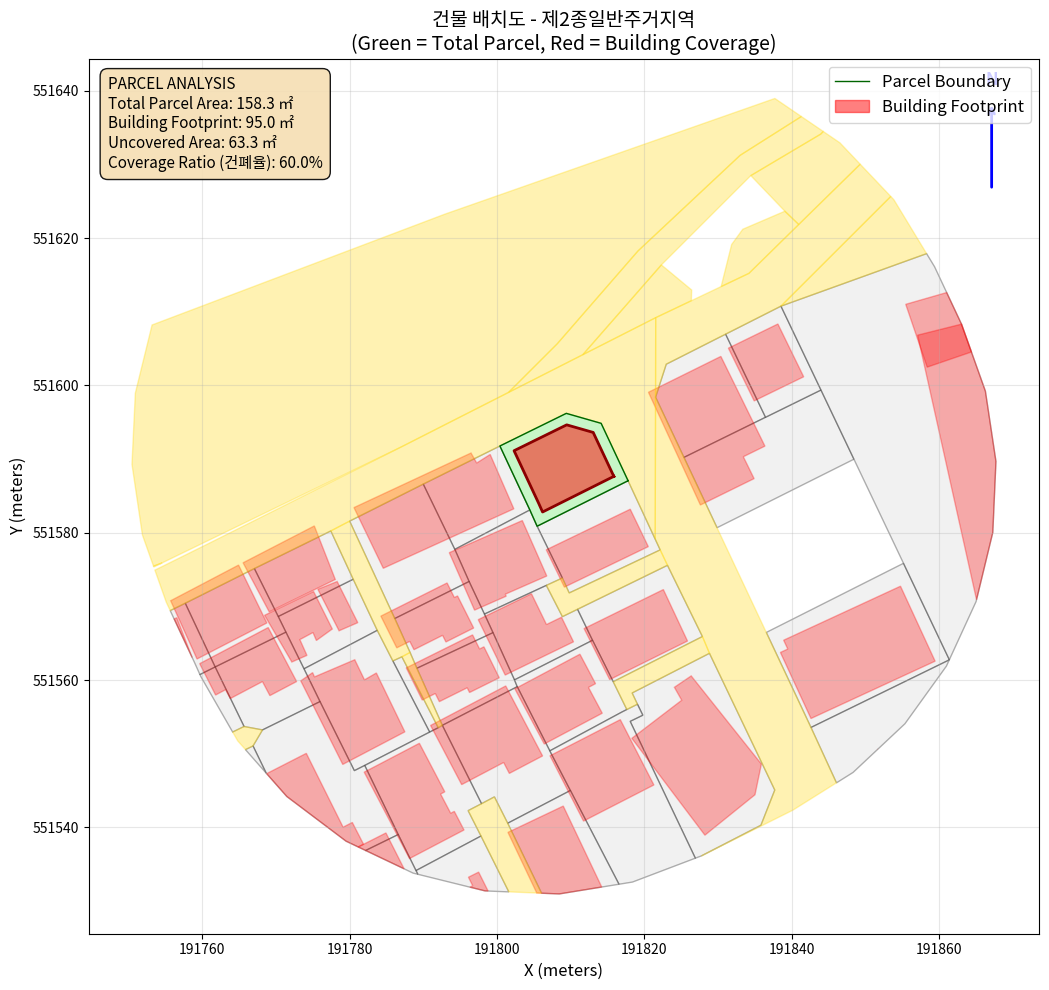Click the bright red overlapping building at right edge
The width and height of the screenshot is (1049, 990).
point(944,345)
